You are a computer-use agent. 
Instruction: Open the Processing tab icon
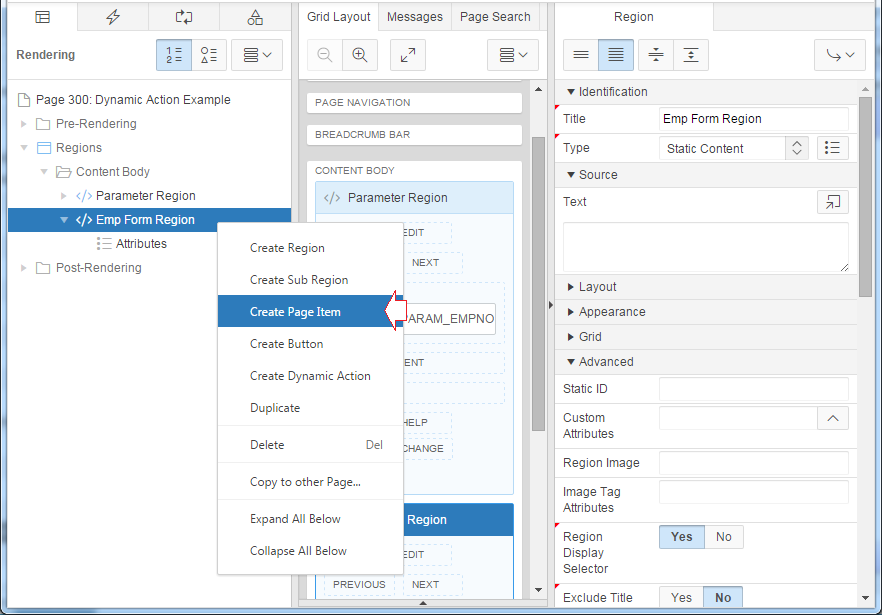[x=184, y=17]
